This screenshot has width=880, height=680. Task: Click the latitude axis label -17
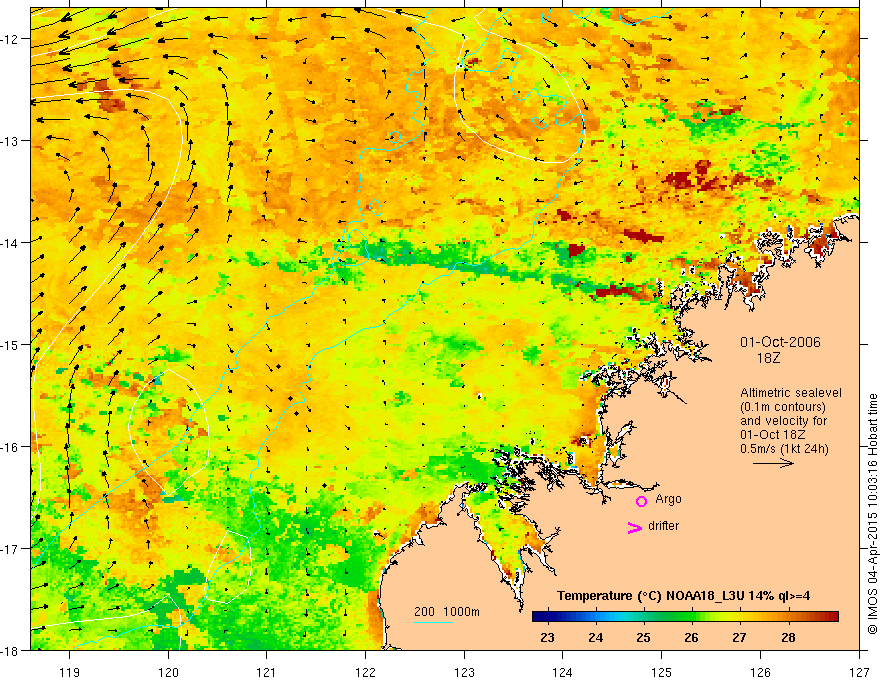(10, 549)
